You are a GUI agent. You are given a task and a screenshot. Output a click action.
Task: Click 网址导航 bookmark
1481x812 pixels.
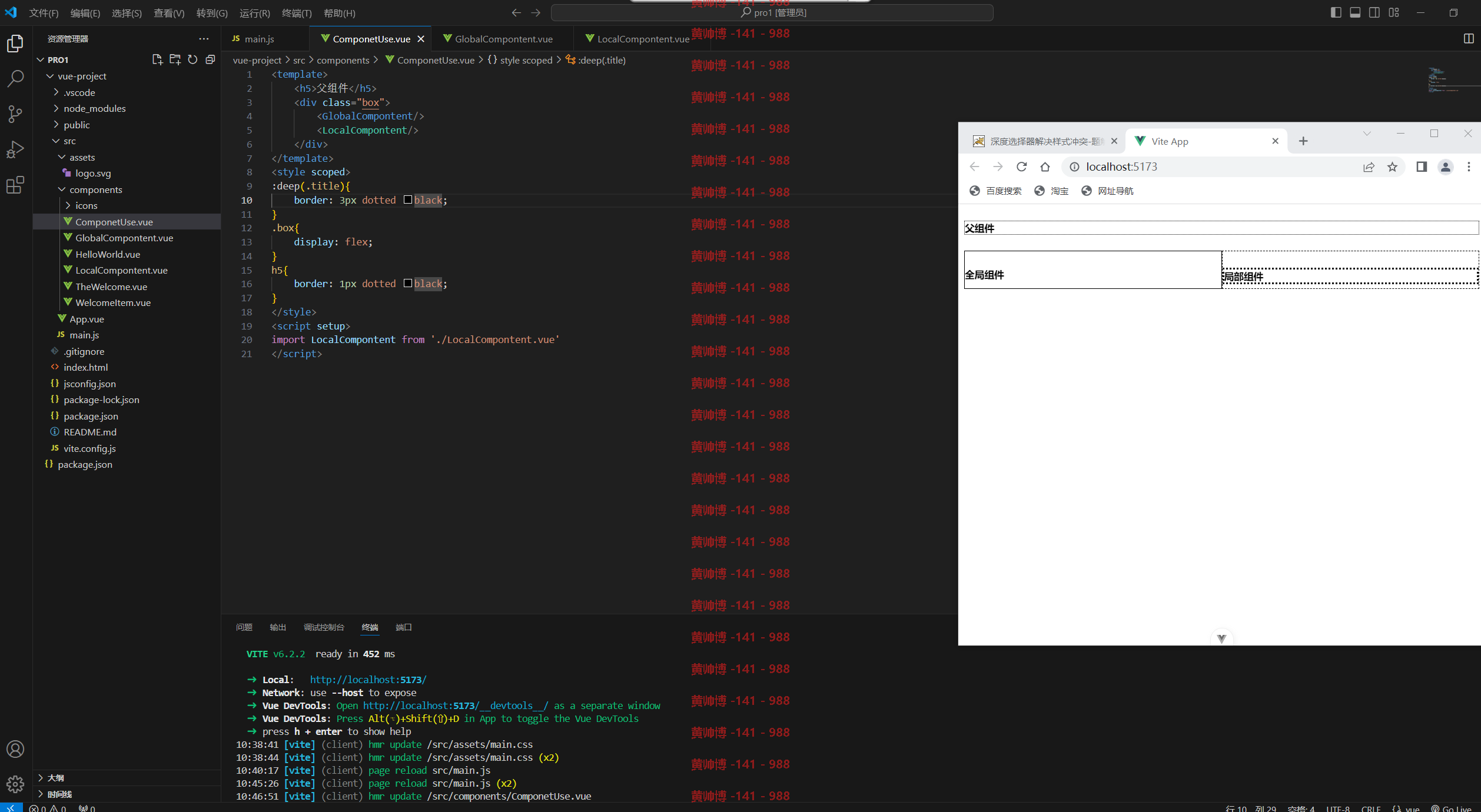coord(1107,191)
